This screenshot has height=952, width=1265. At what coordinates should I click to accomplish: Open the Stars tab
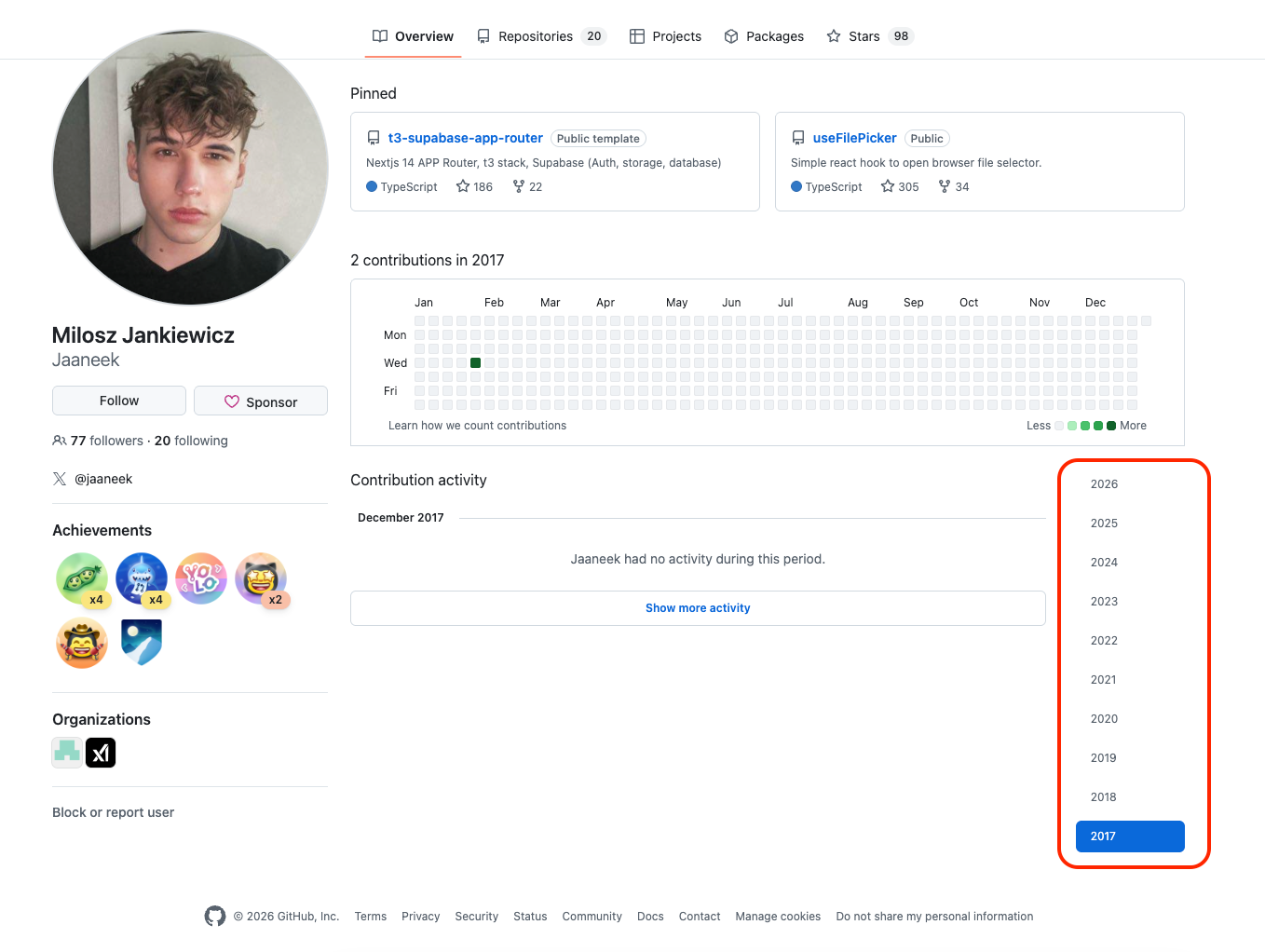point(870,36)
